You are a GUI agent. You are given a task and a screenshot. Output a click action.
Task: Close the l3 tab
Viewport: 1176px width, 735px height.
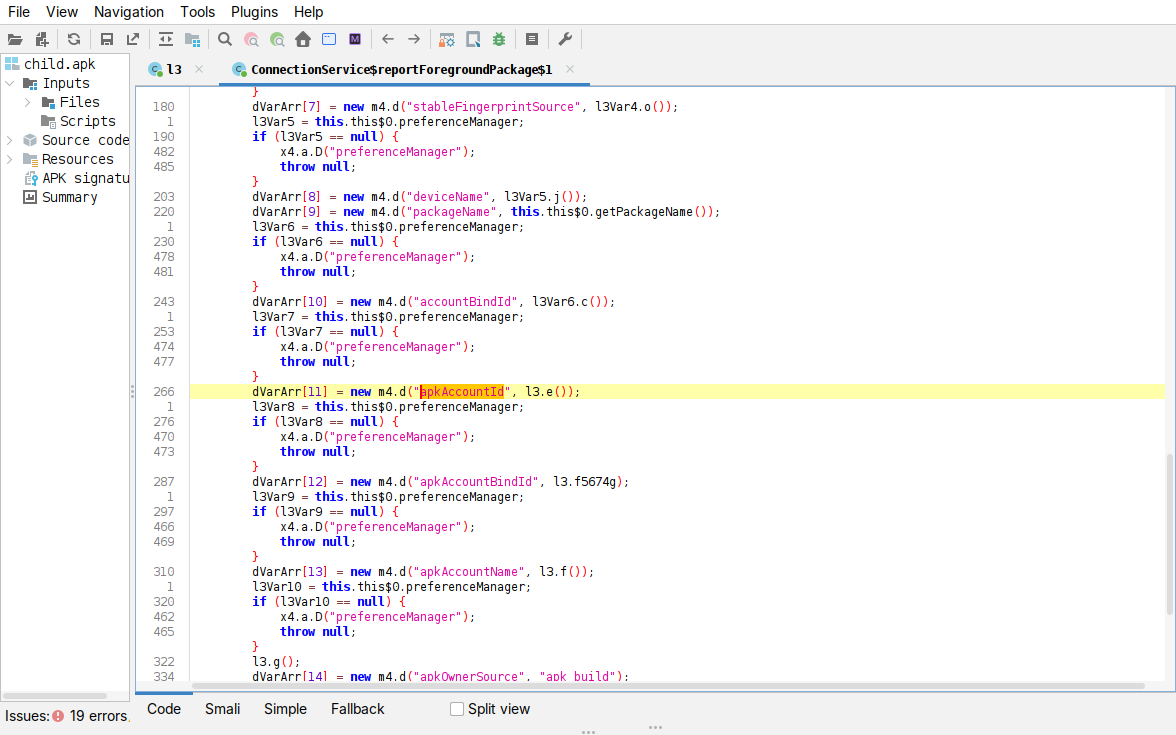point(199,69)
